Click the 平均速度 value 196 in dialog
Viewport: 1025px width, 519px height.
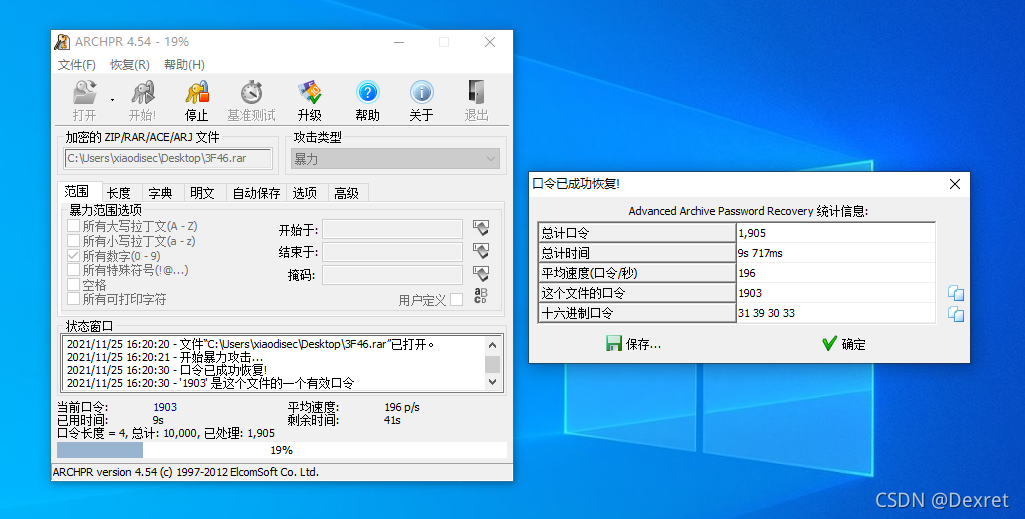click(x=747, y=273)
